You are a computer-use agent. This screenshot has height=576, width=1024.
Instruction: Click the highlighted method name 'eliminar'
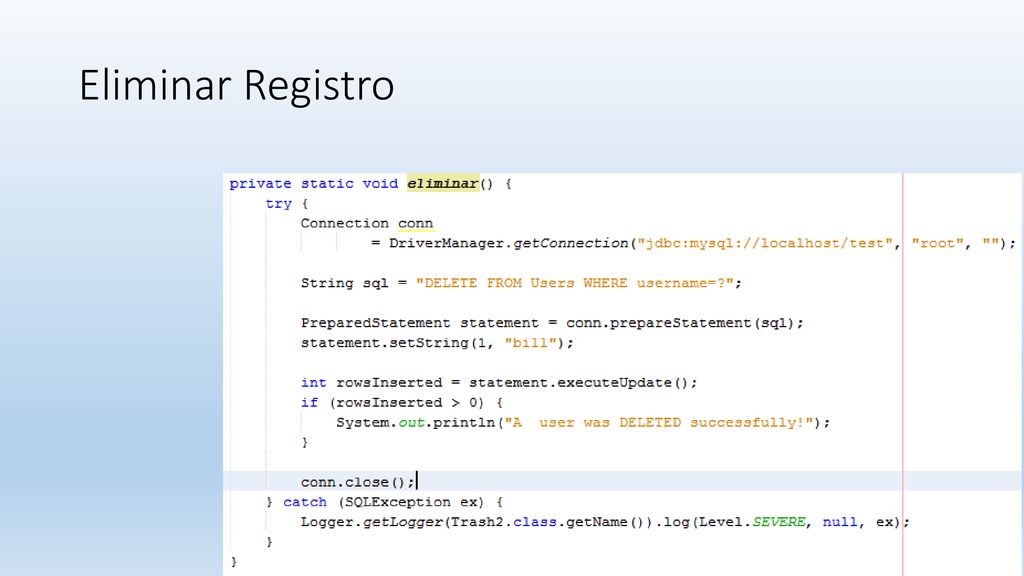(443, 184)
